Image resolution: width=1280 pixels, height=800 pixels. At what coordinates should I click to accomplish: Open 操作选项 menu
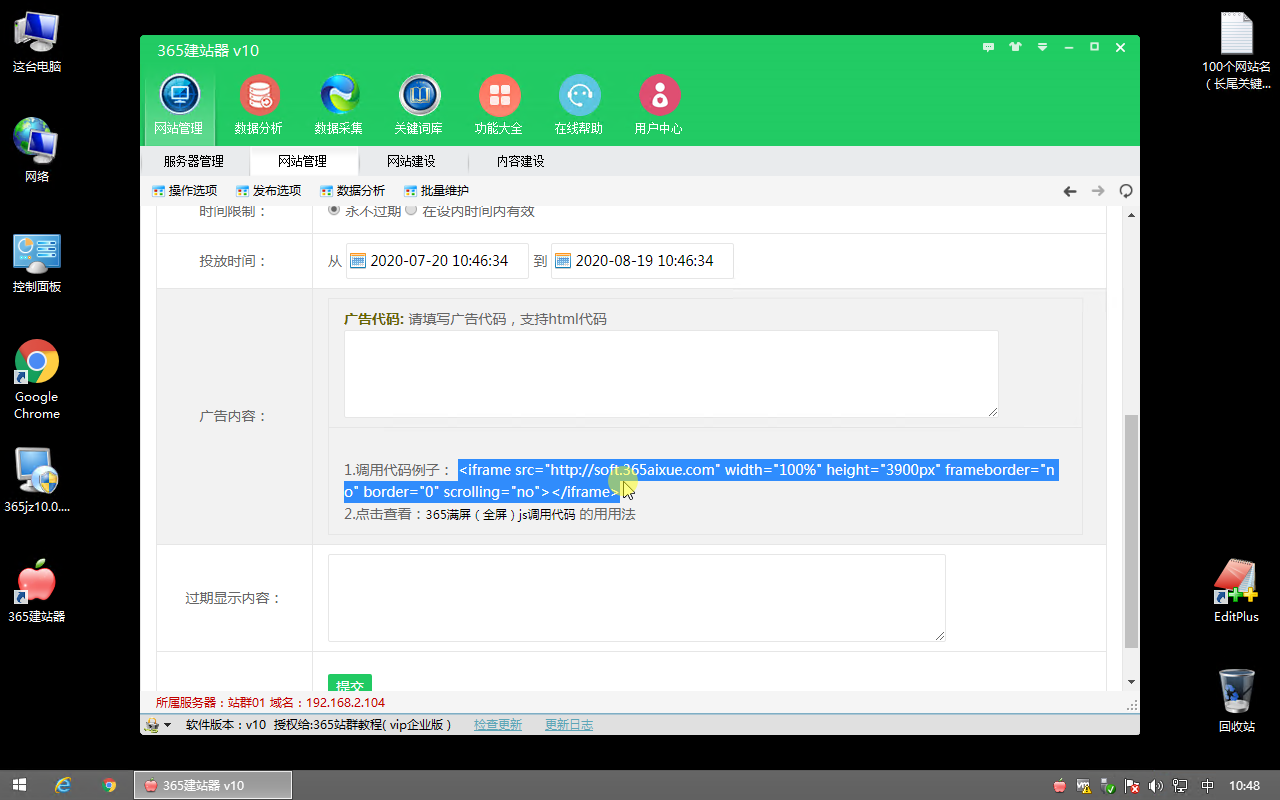pyautogui.click(x=184, y=191)
